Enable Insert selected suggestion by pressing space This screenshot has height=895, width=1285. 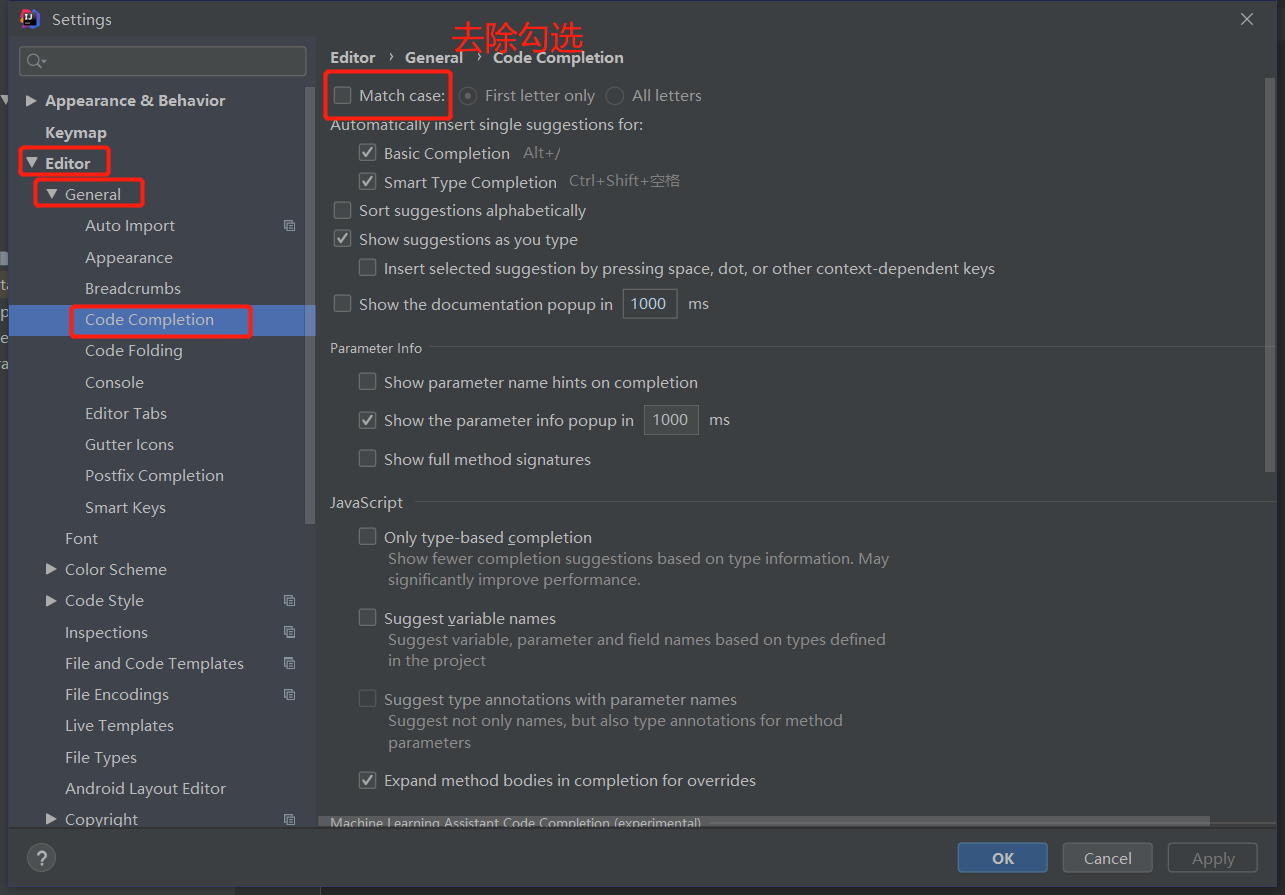pyautogui.click(x=368, y=268)
